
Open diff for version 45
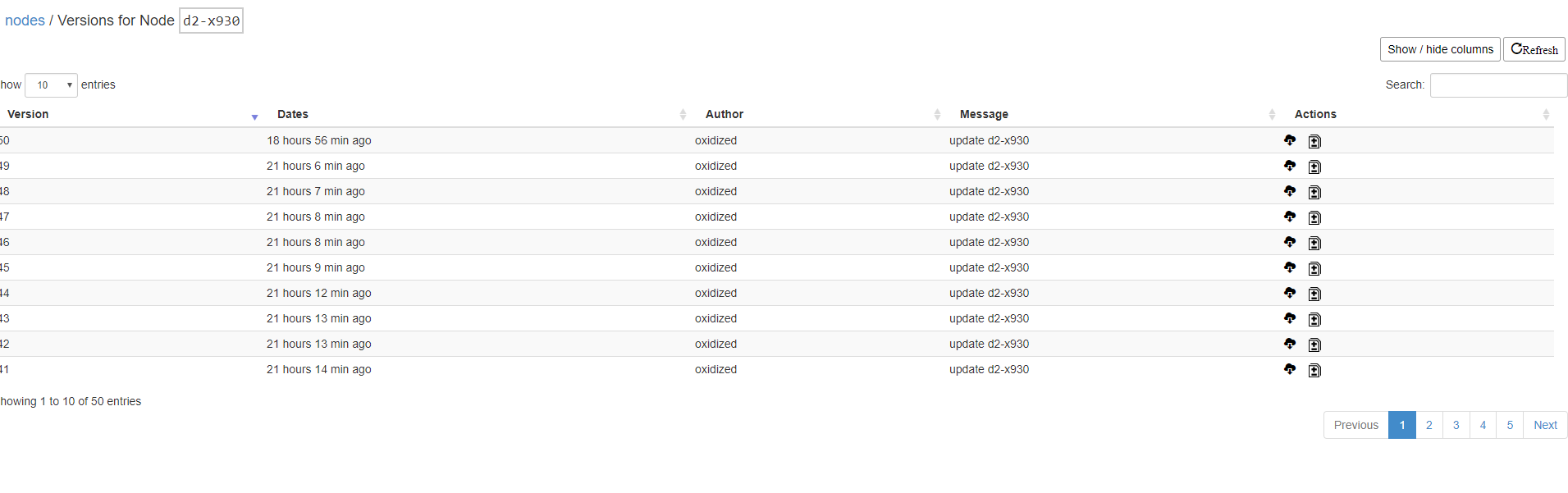click(x=1314, y=268)
